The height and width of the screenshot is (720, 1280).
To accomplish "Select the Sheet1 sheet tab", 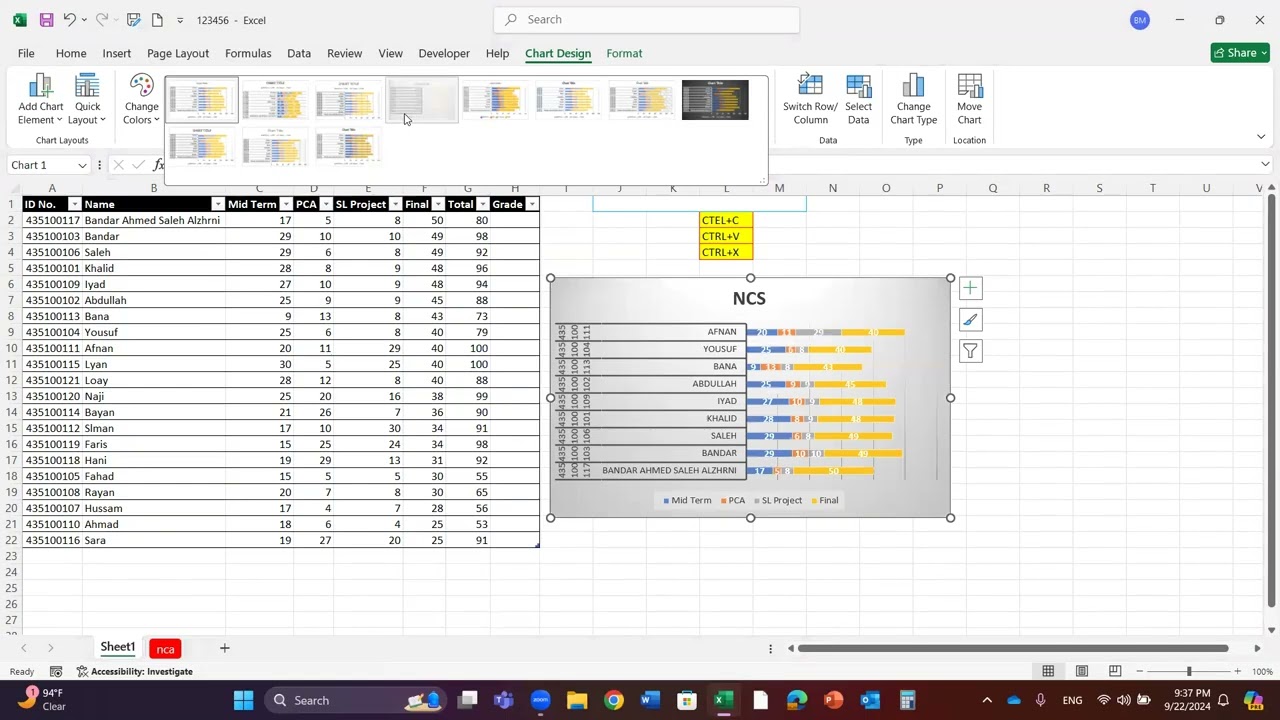I will click(x=117, y=648).
